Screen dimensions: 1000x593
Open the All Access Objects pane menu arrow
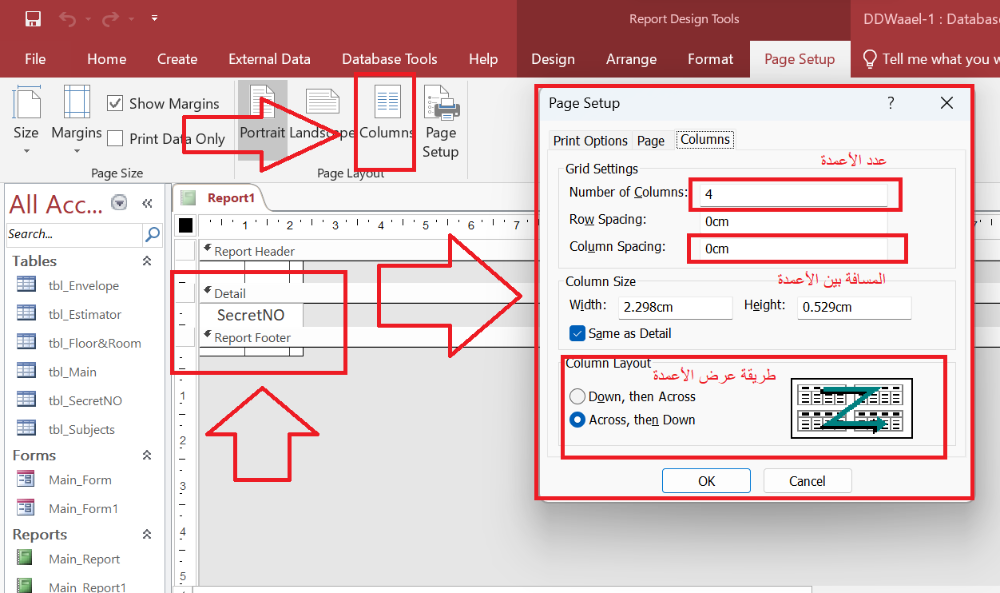point(119,203)
